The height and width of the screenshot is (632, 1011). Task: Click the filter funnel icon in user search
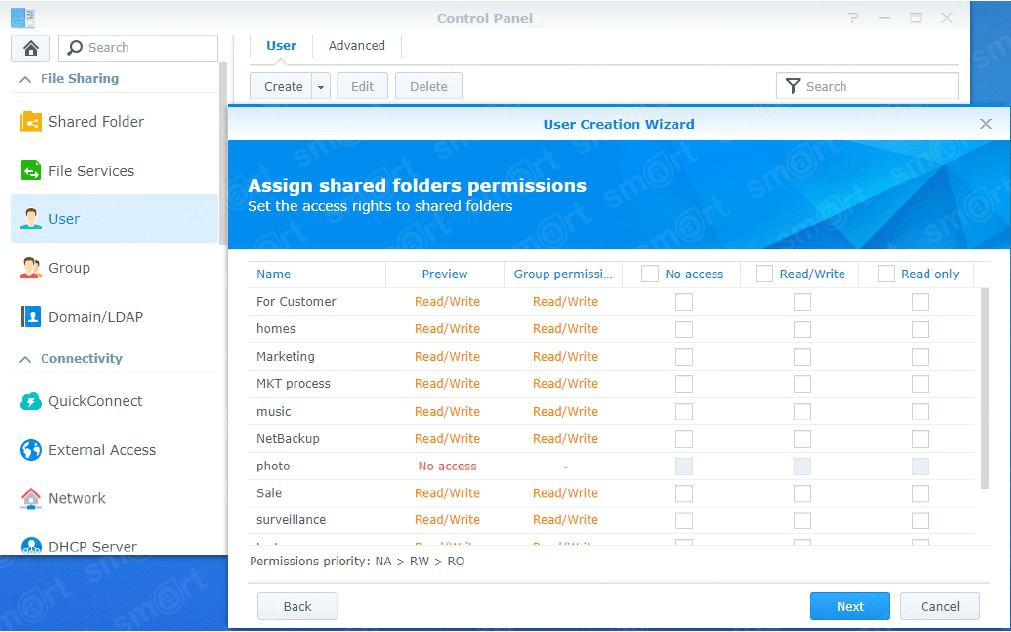tap(793, 86)
